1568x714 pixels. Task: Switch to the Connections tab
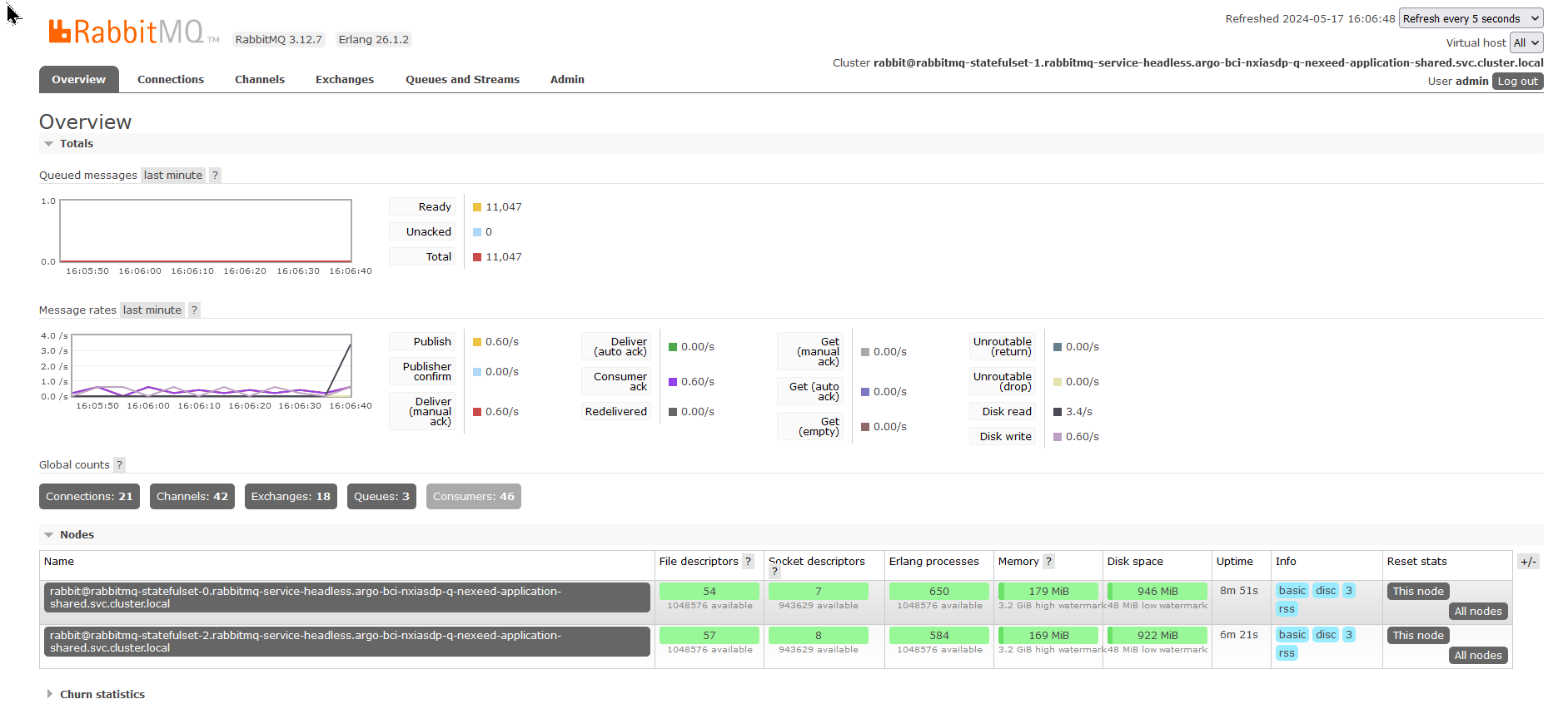click(x=171, y=80)
